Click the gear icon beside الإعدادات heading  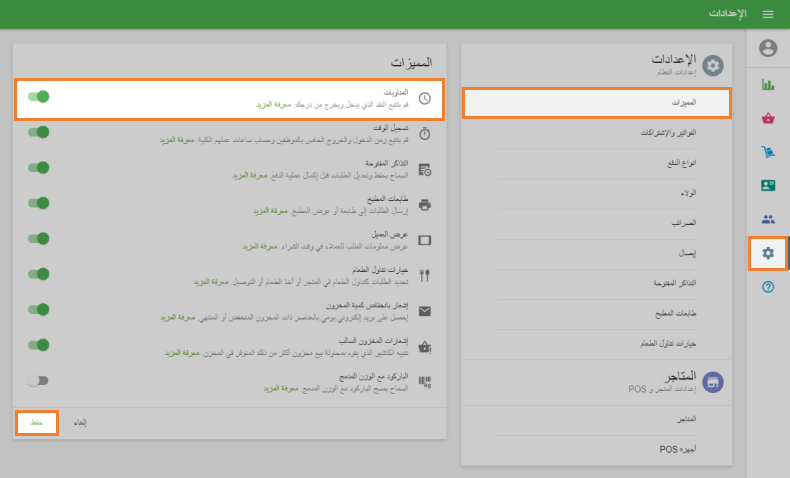713,65
